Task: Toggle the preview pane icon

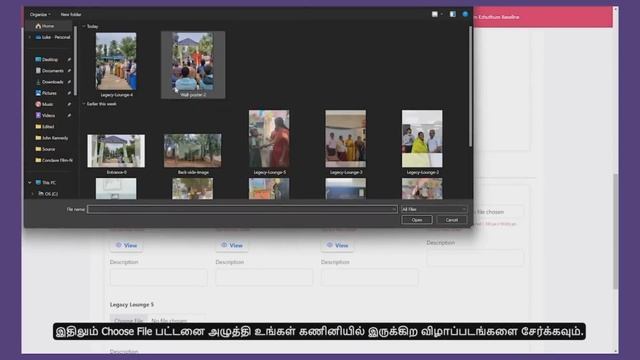Action: pos(453,14)
